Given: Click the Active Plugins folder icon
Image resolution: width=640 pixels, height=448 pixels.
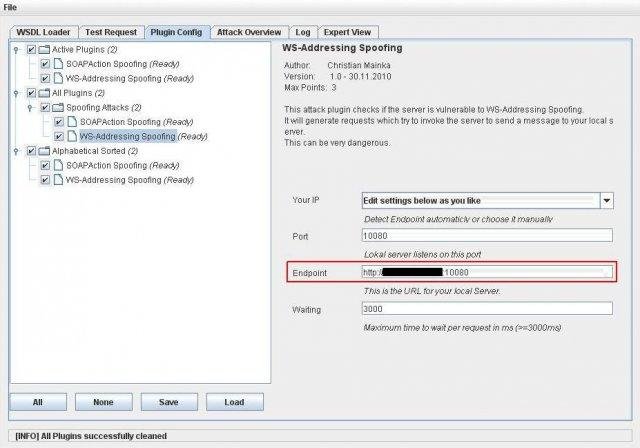Looking at the screenshot, I should [44, 50].
